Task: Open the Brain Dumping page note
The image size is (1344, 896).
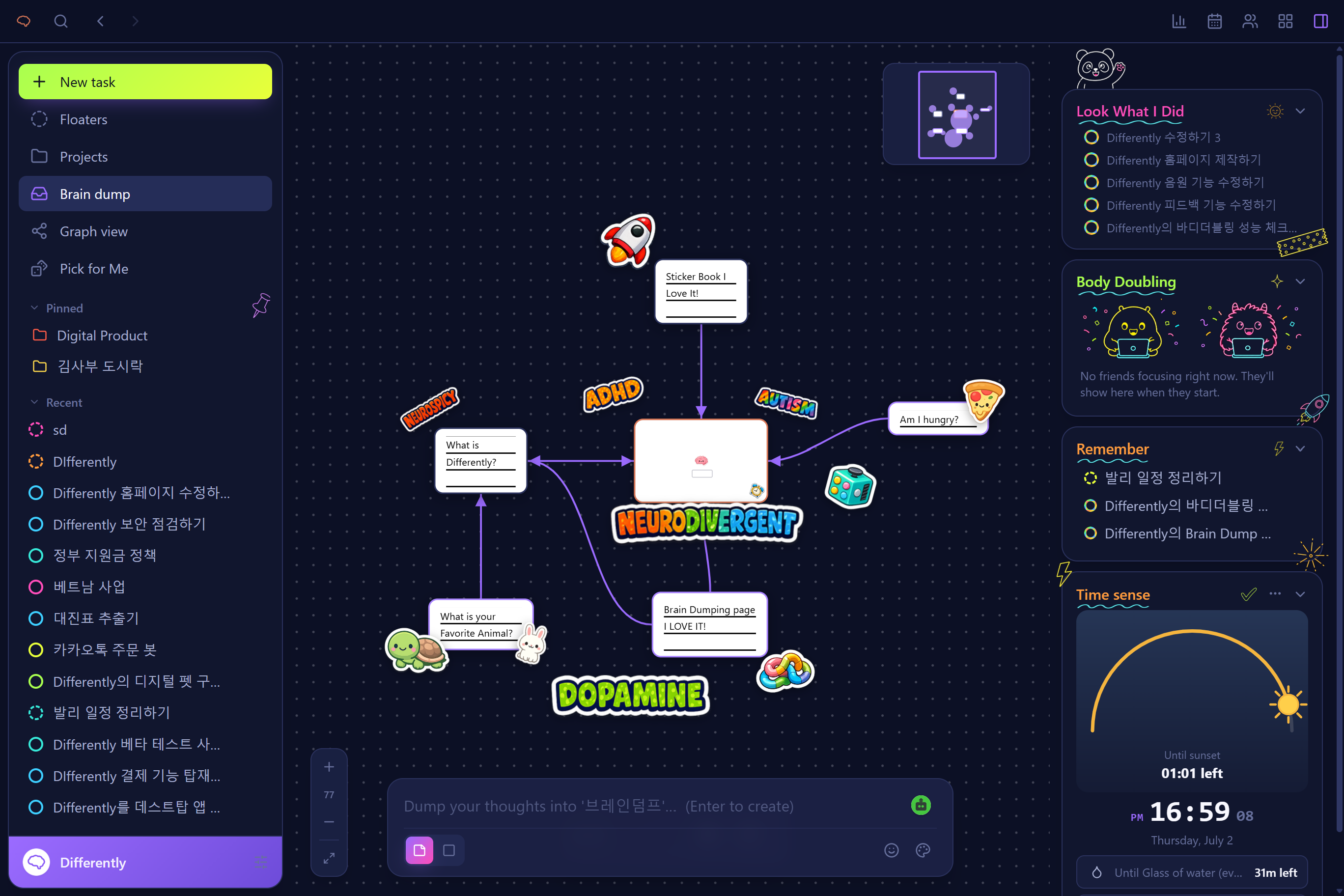Action: 710,624
